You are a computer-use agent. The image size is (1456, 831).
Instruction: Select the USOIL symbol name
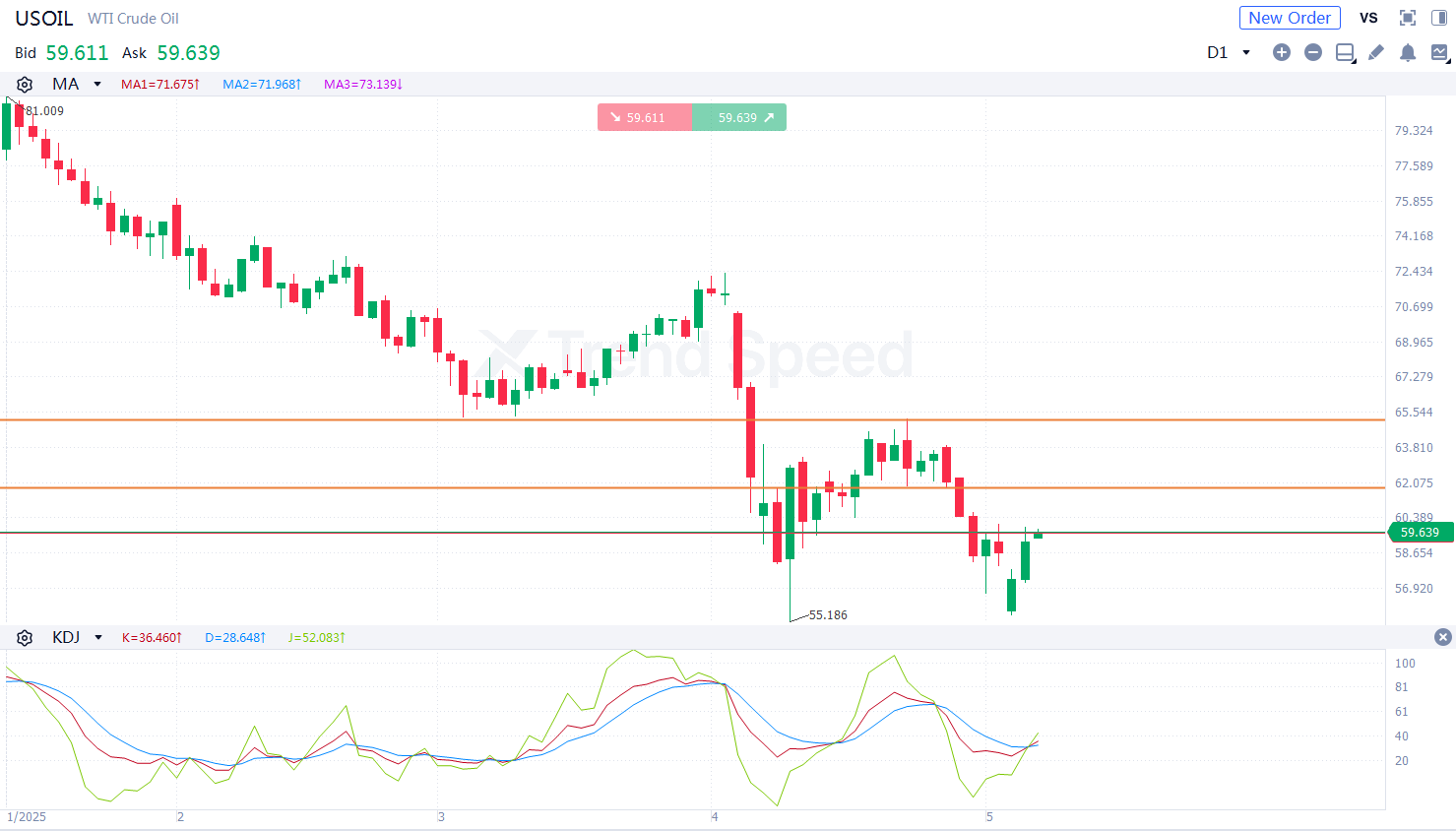click(x=43, y=18)
